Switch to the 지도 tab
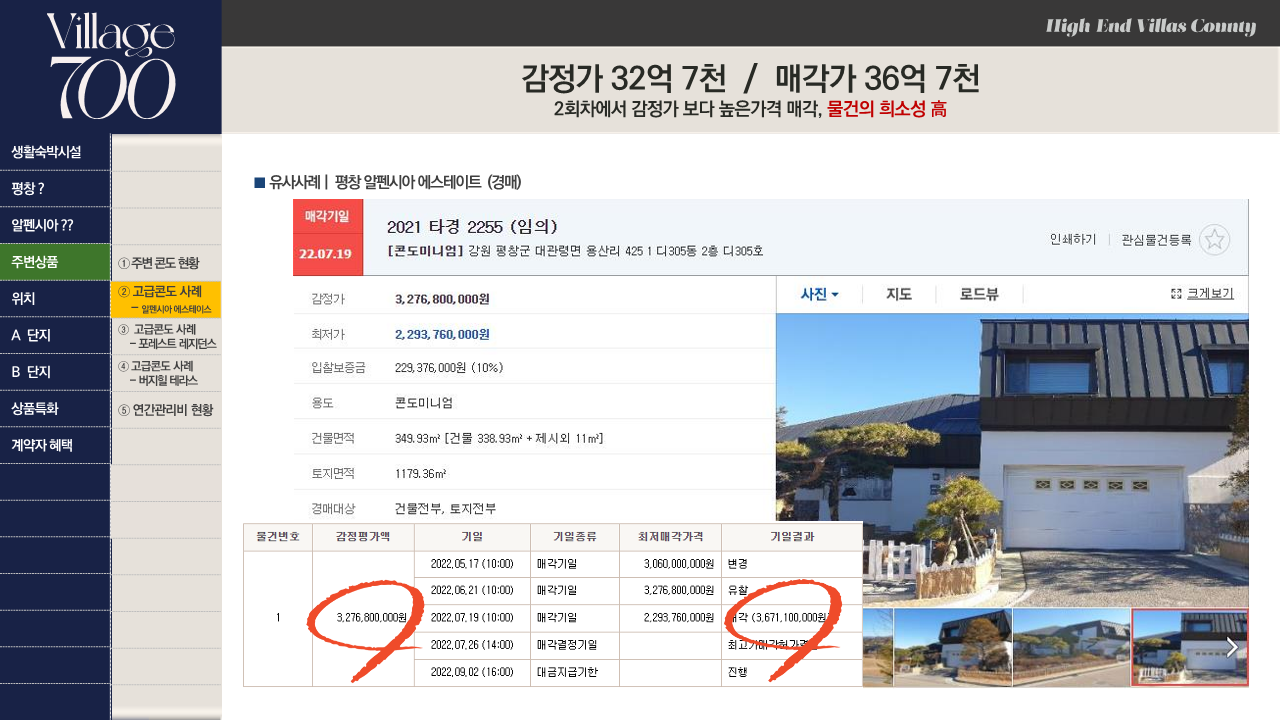This screenshot has height=720, width=1280. point(899,294)
